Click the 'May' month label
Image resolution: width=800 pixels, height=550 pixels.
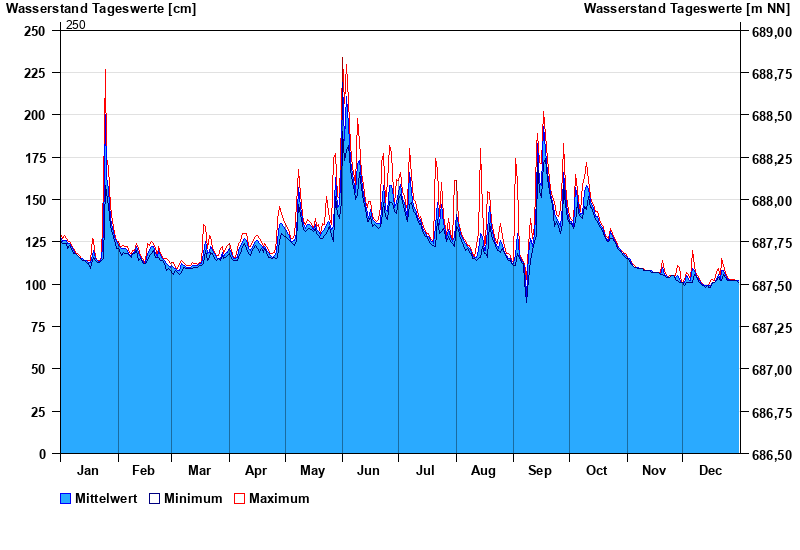(312, 470)
